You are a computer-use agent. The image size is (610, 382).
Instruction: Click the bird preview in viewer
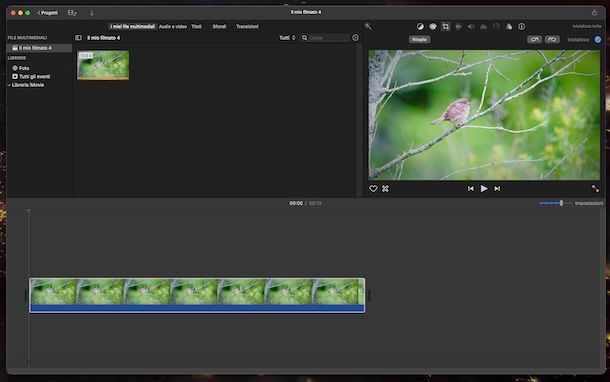point(484,115)
